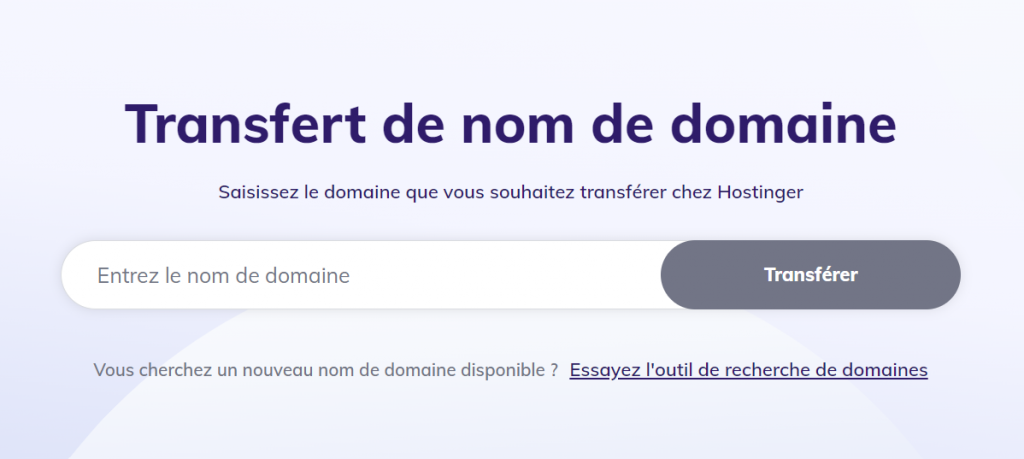Click the "Vous cherchez un nouveau nom" text

(x=325, y=370)
